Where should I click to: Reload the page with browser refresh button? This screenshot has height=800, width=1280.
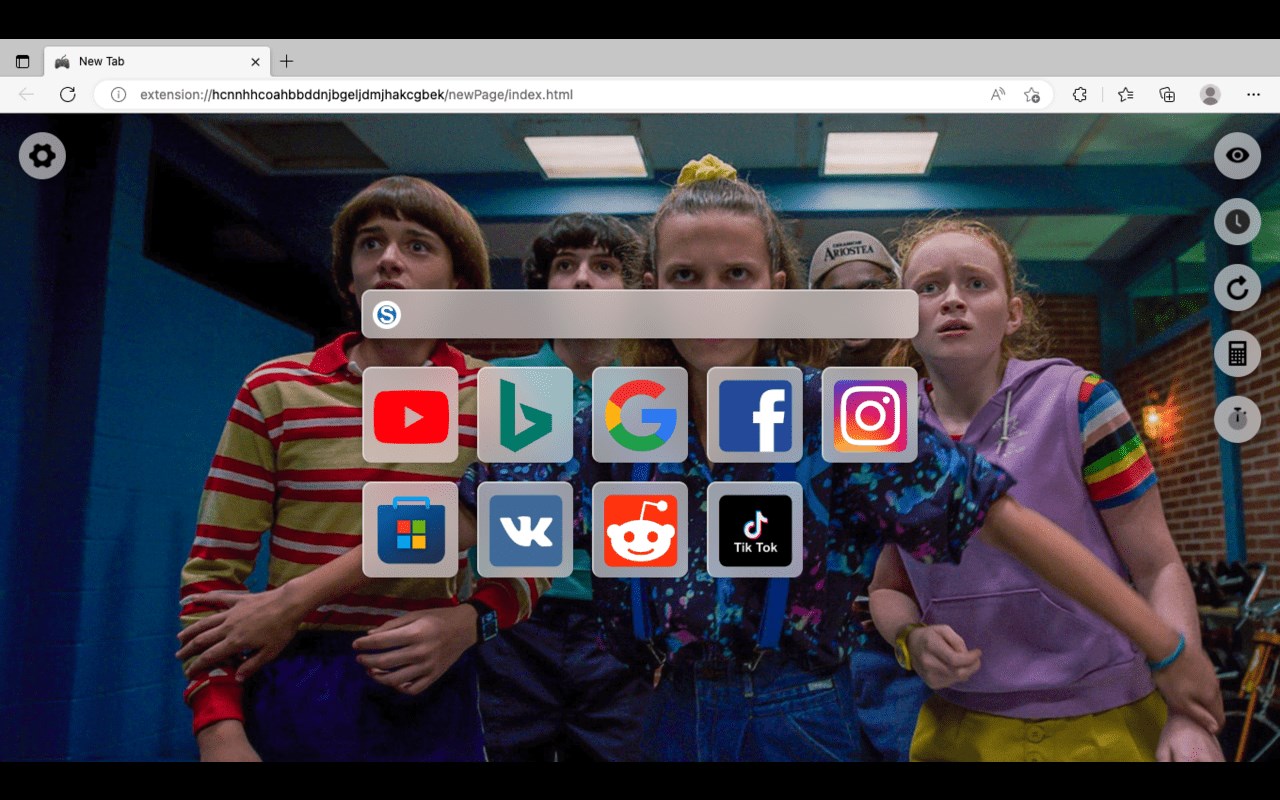point(68,94)
